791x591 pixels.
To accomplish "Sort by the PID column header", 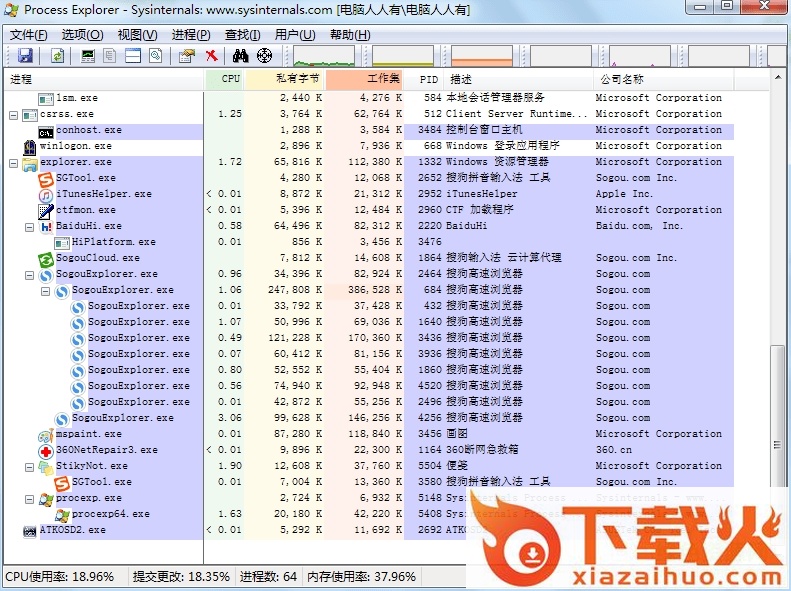I will [429, 78].
